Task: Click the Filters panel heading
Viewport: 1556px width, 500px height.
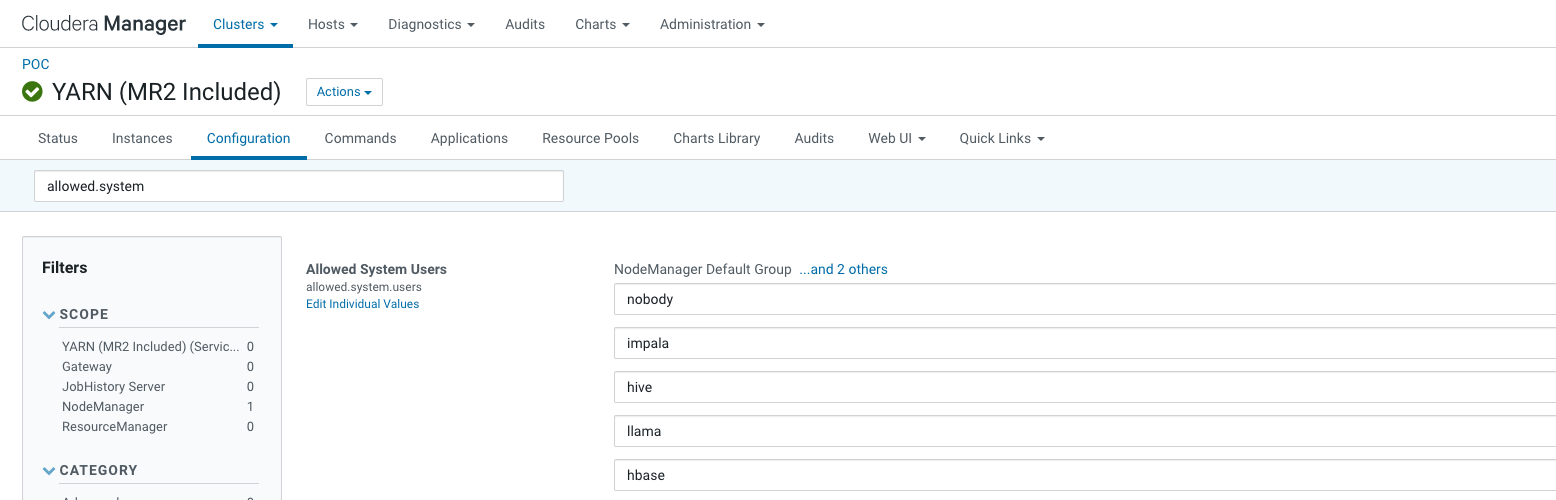Action: click(x=65, y=268)
